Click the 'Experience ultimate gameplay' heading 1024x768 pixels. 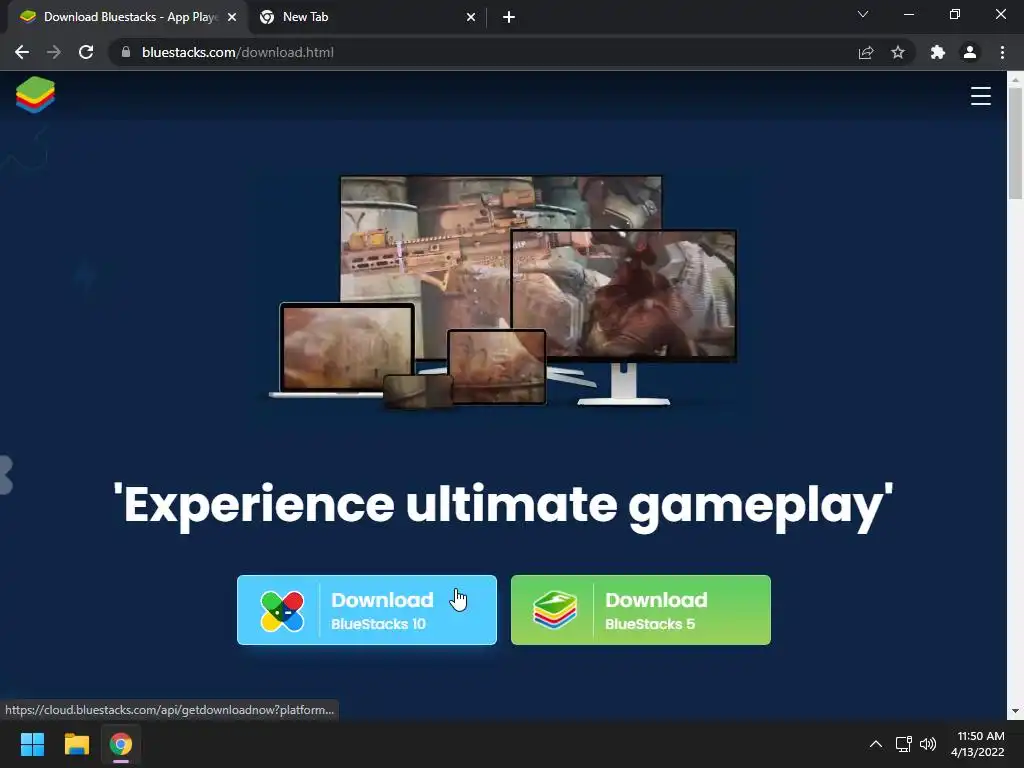tap(503, 505)
